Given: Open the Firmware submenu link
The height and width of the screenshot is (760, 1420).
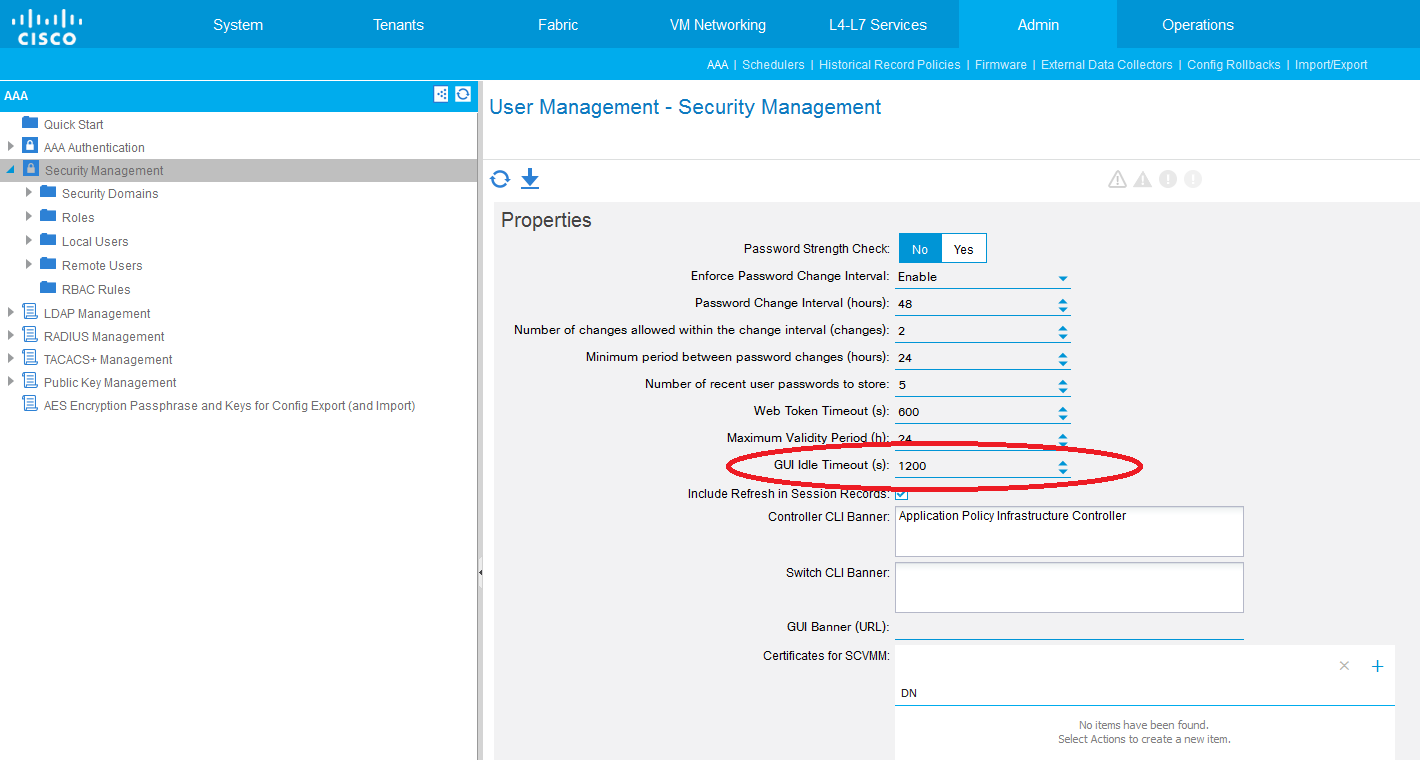Looking at the screenshot, I should pyautogui.click(x=1000, y=65).
